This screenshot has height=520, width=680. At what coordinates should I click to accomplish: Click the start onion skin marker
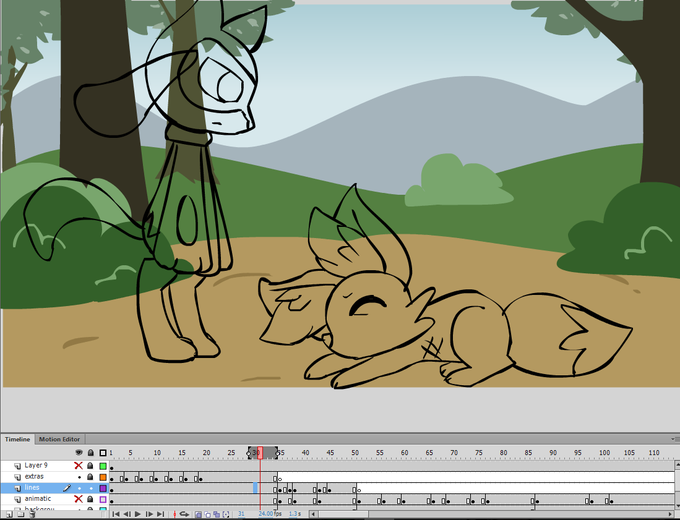tap(249, 453)
